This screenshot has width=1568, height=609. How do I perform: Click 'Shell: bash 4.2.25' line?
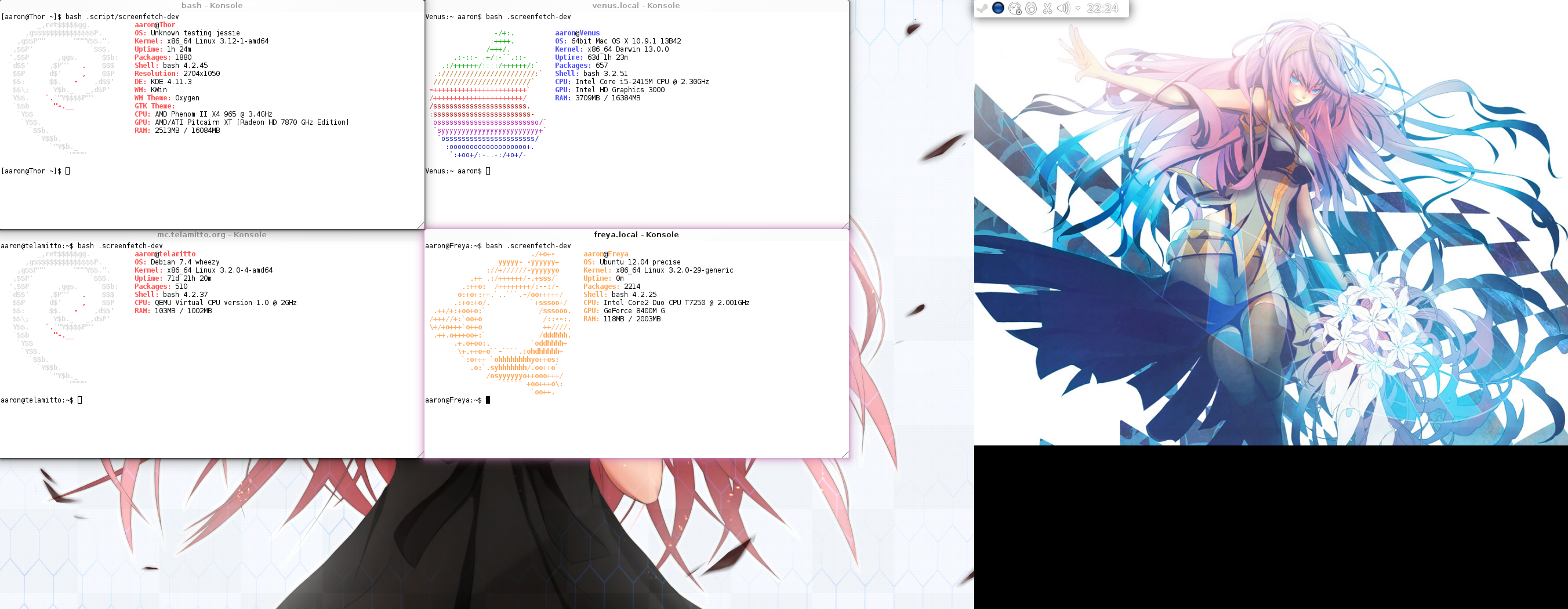tap(620, 295)
